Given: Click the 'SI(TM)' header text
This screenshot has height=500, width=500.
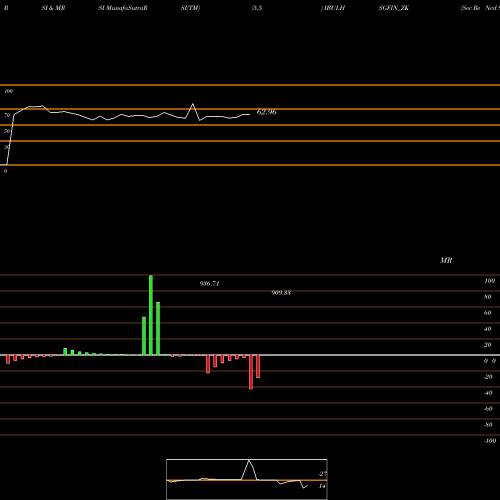Looking at the screenshot, I should pyautogui.click(x=190, y=8).
